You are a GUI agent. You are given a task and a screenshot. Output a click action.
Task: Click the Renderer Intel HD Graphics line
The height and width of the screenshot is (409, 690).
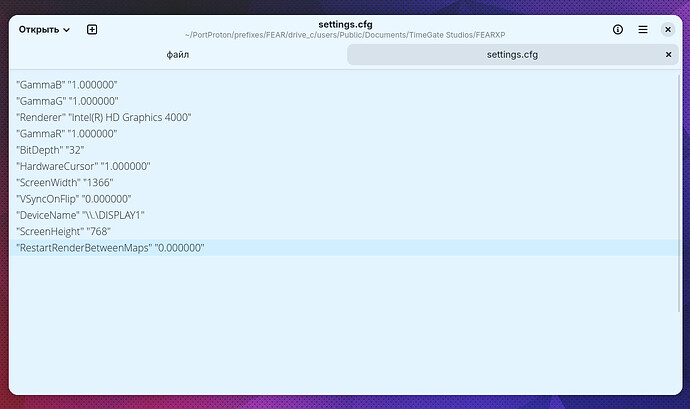(x=103, y=117)
